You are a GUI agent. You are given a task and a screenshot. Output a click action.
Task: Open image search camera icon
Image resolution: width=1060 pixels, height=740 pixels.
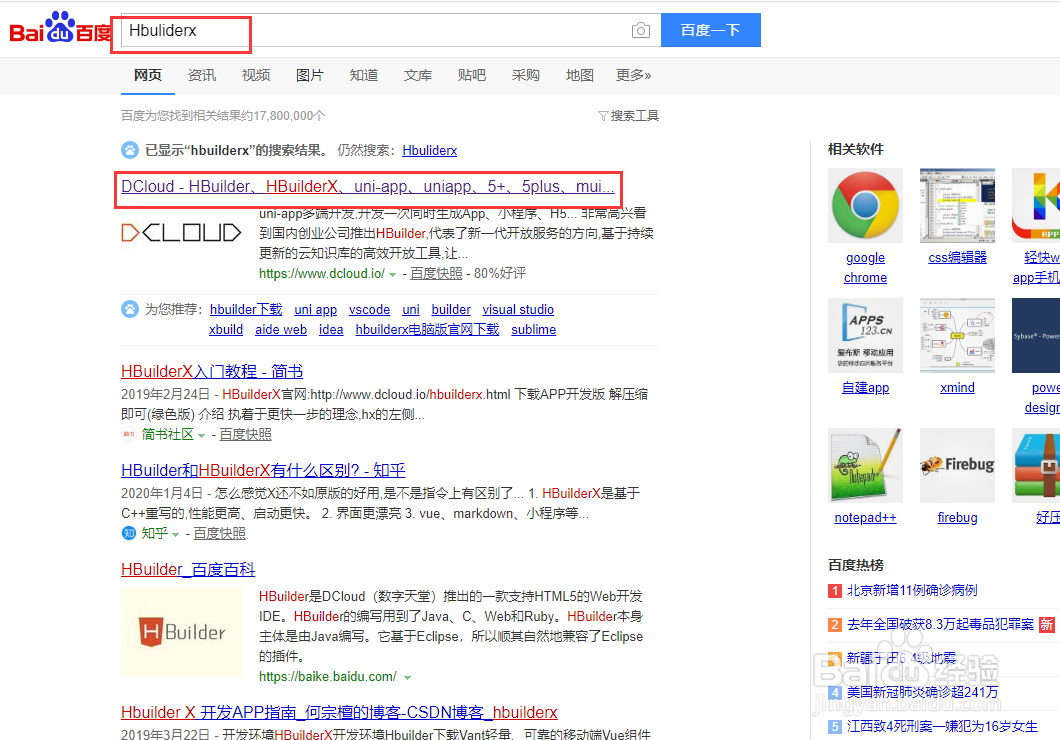point(640,30)
